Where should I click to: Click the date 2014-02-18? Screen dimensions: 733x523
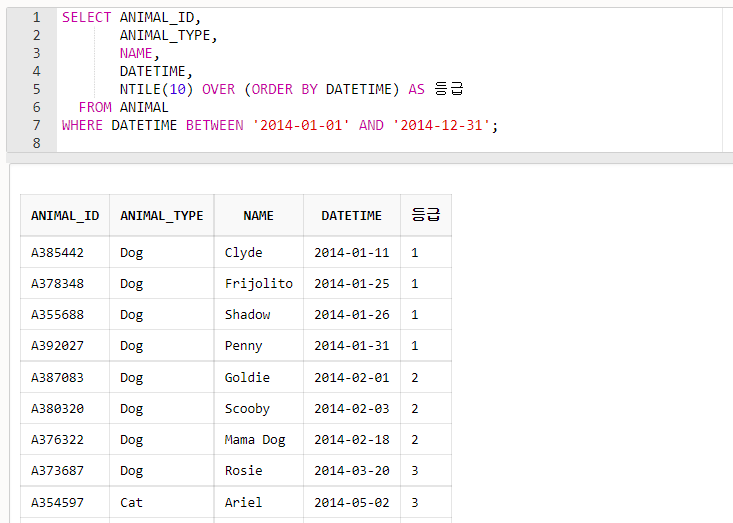352,440
